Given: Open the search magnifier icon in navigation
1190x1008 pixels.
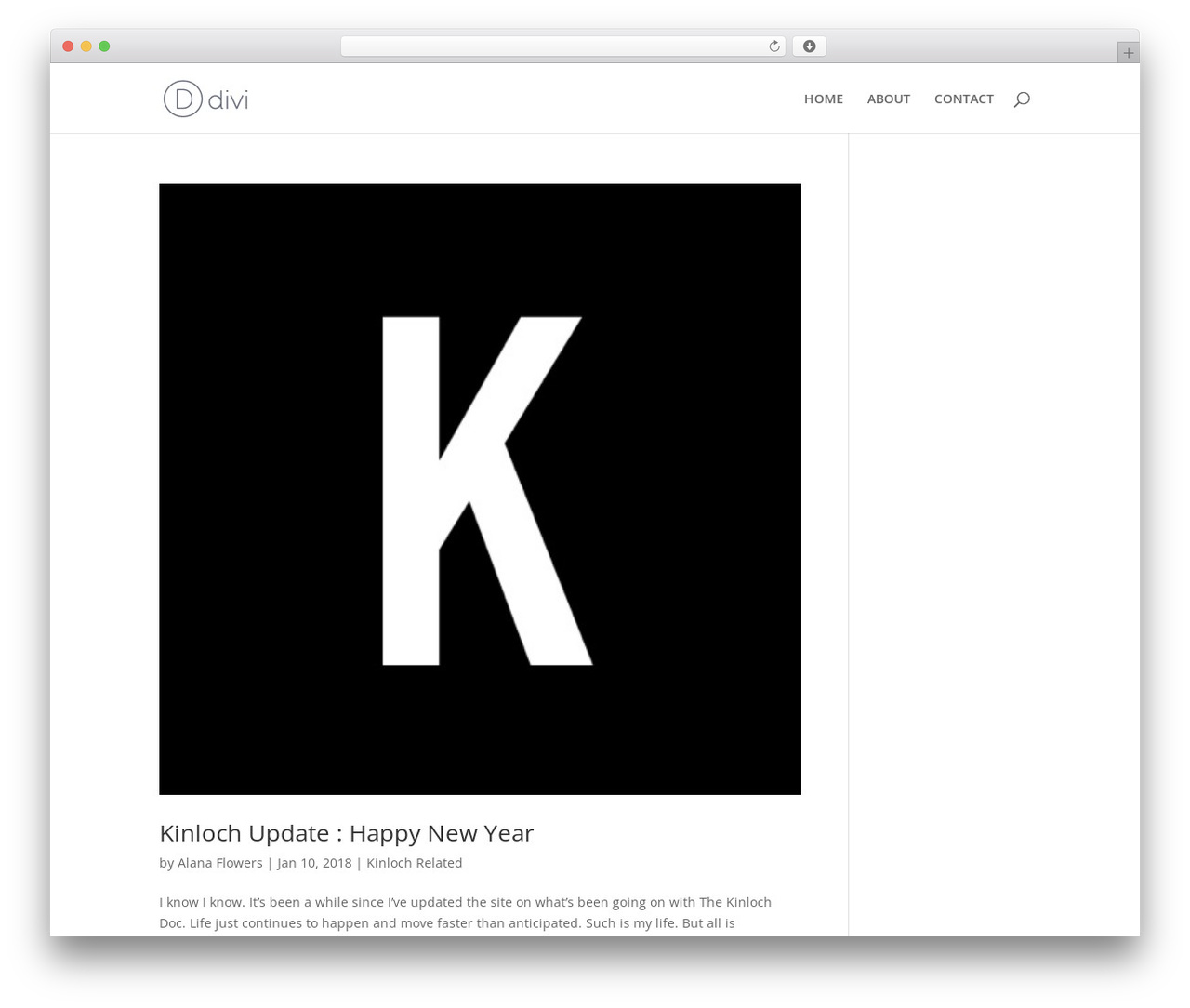Looking at the screenshot, I should [x=1022, y=99].
